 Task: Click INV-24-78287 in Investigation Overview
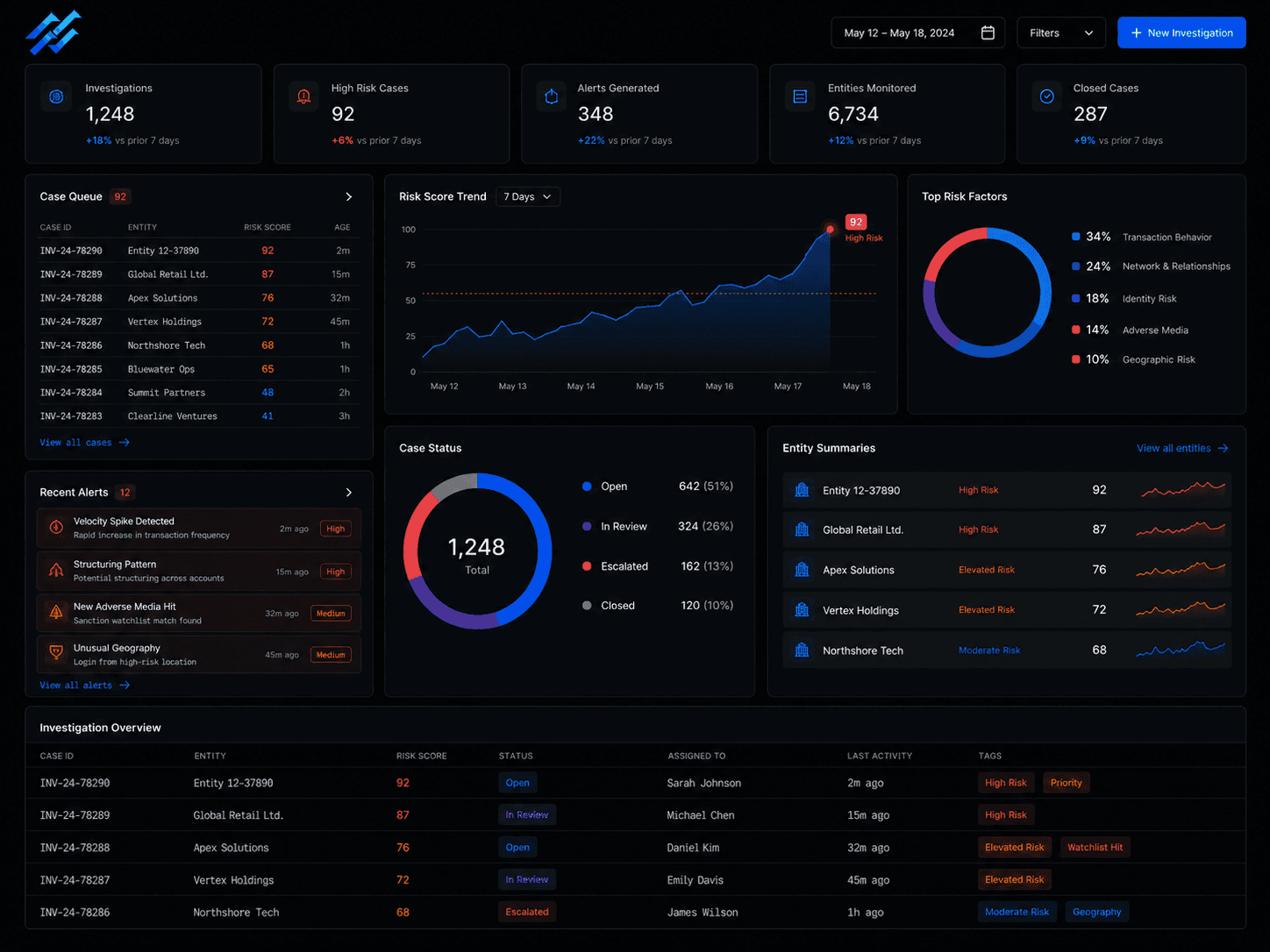click(x=75, y=880)
